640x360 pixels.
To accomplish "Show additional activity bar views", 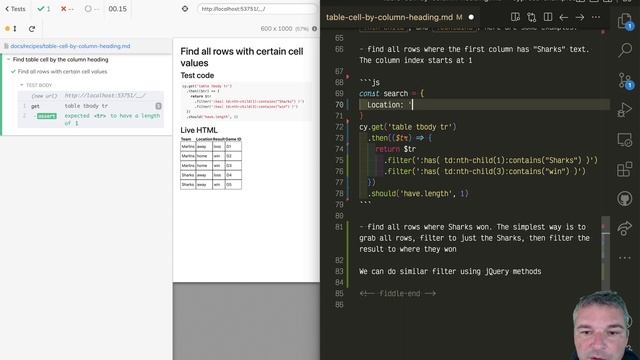I will (625, 258).
